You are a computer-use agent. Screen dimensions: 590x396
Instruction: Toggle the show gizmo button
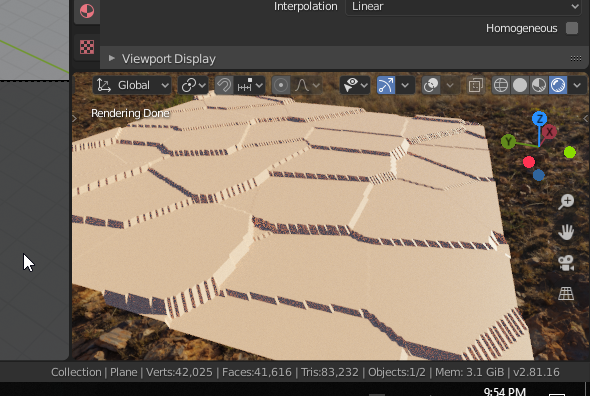click(x=386, y=85)
